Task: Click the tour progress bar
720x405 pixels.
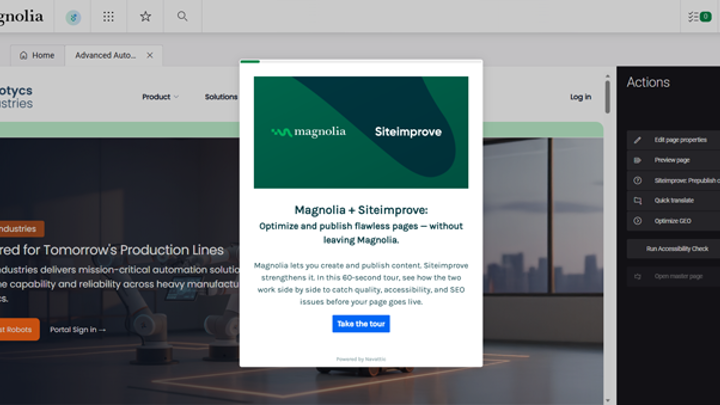Action: pos(361,61)
